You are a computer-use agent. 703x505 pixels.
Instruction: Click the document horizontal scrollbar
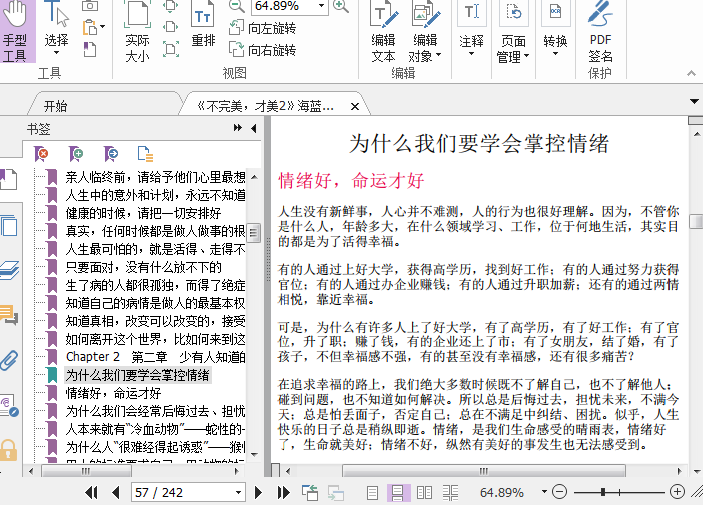pos(483,471)
